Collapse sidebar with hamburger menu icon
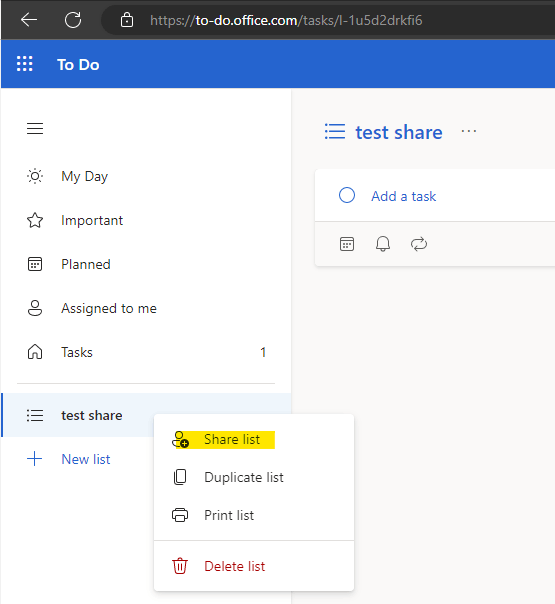The width and height of the screenshot is (555, 604). pos(35,128)
